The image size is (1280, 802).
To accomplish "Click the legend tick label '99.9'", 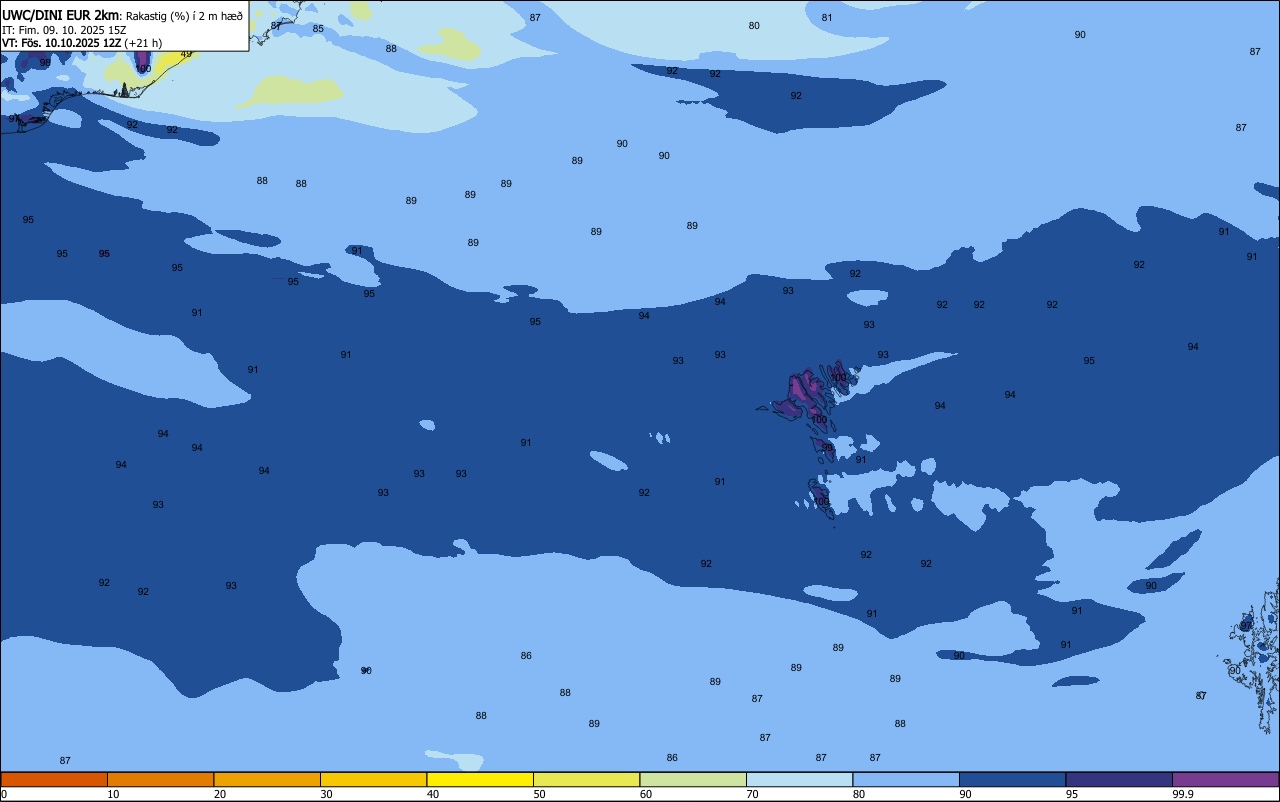I will pyautogui.click(x=1184, y=794).
